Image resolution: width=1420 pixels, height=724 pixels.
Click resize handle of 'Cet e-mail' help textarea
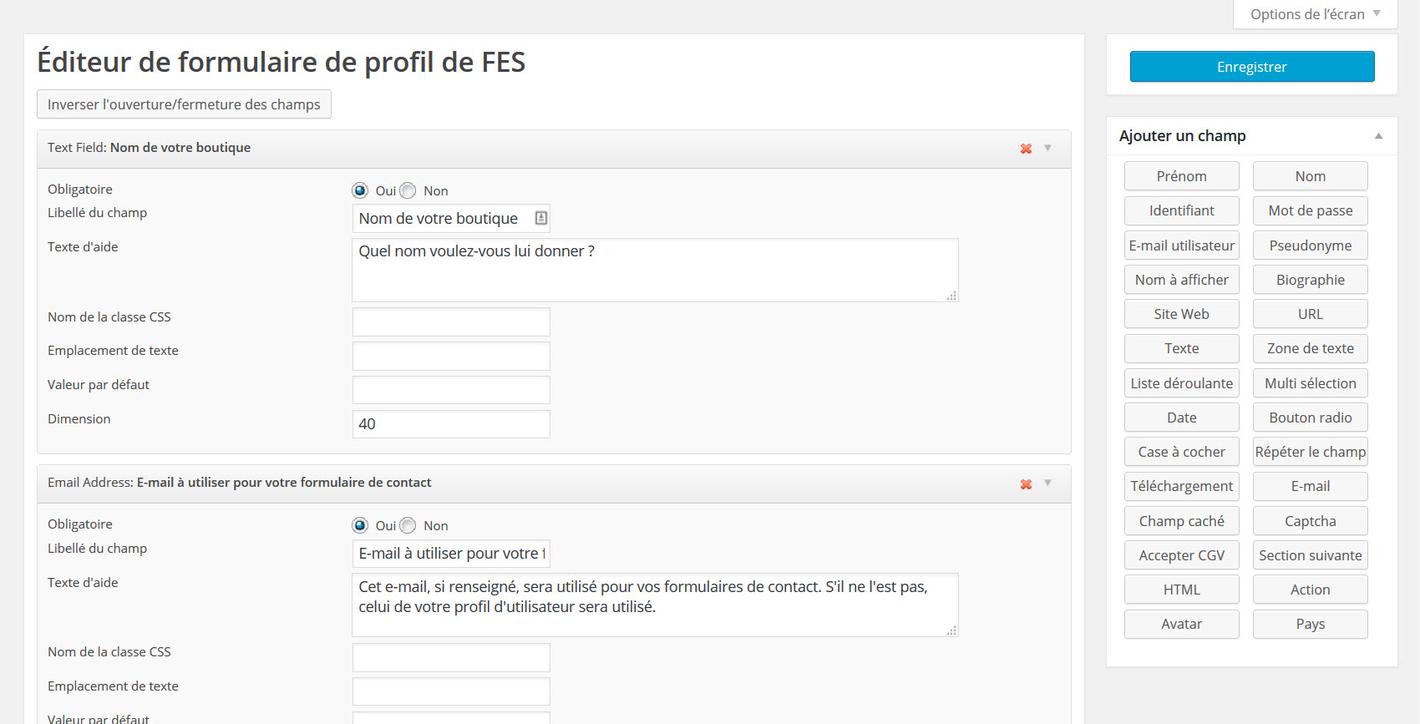pos(951,630)
